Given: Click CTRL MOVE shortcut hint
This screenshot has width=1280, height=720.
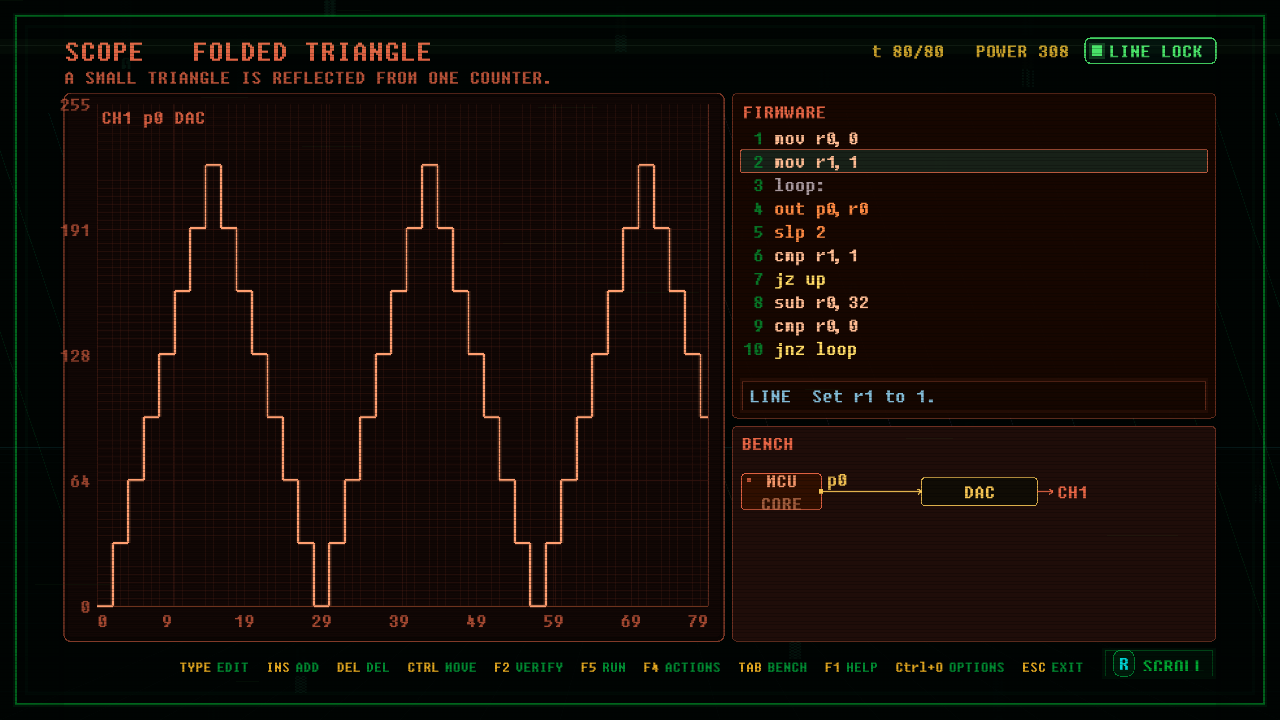Looking at the screenshot, I should click(442, 667).
